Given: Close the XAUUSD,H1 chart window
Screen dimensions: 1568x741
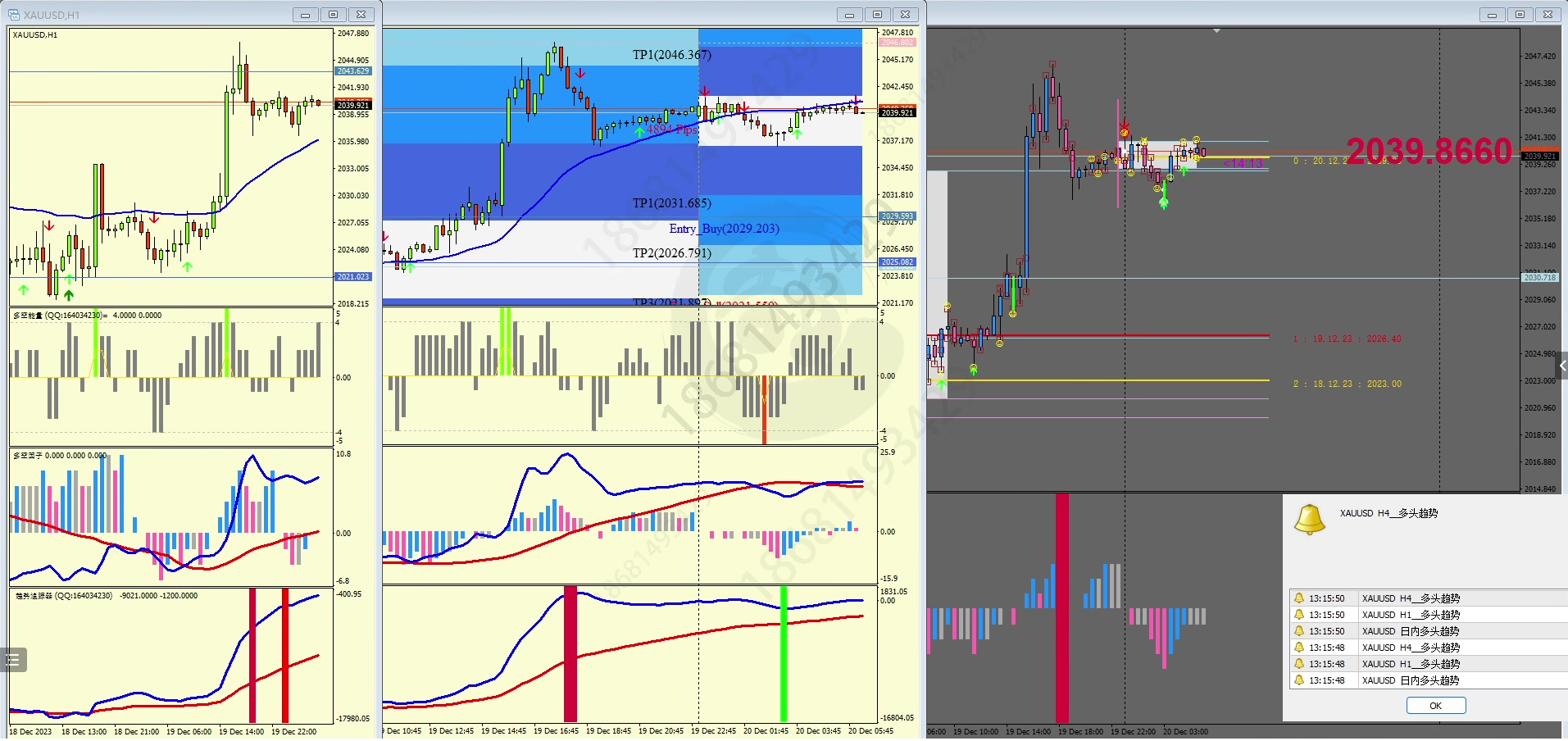Looking at the screenshot, I should tap(361, 15).
